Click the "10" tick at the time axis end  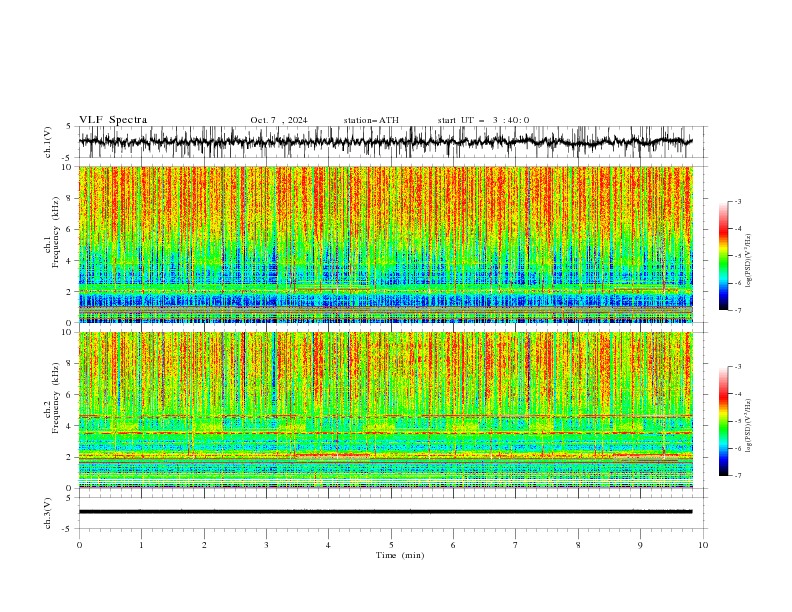coord(703,545)
